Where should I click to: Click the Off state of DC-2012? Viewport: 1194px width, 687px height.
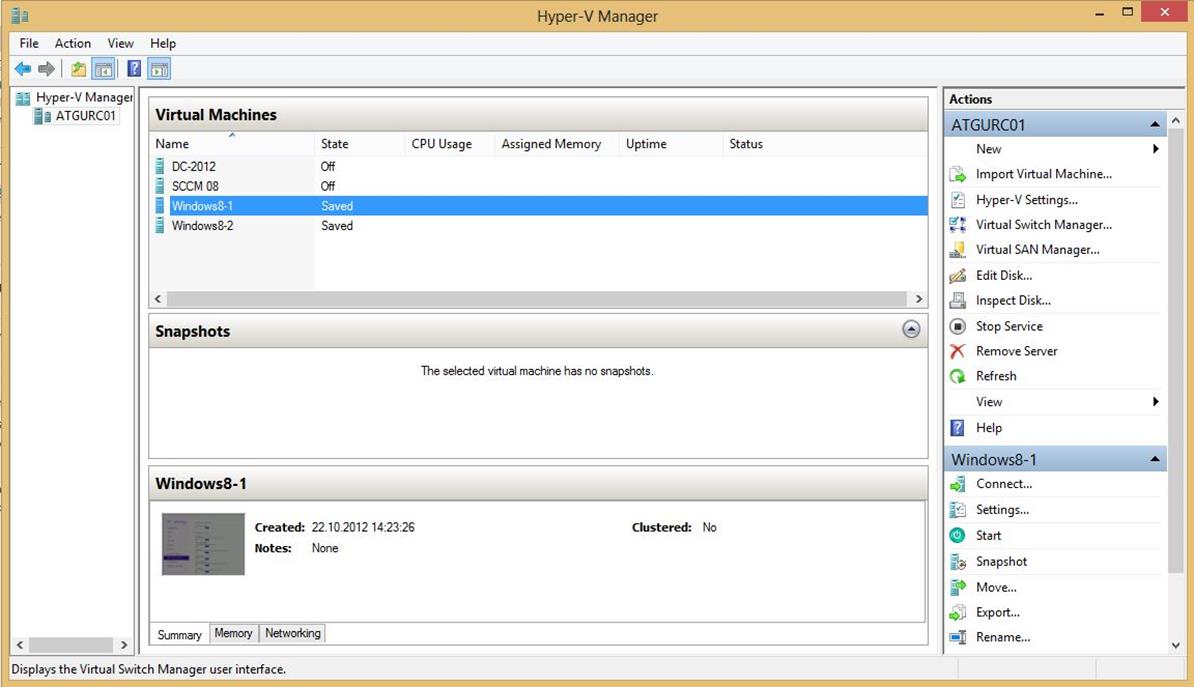(327, 166)
